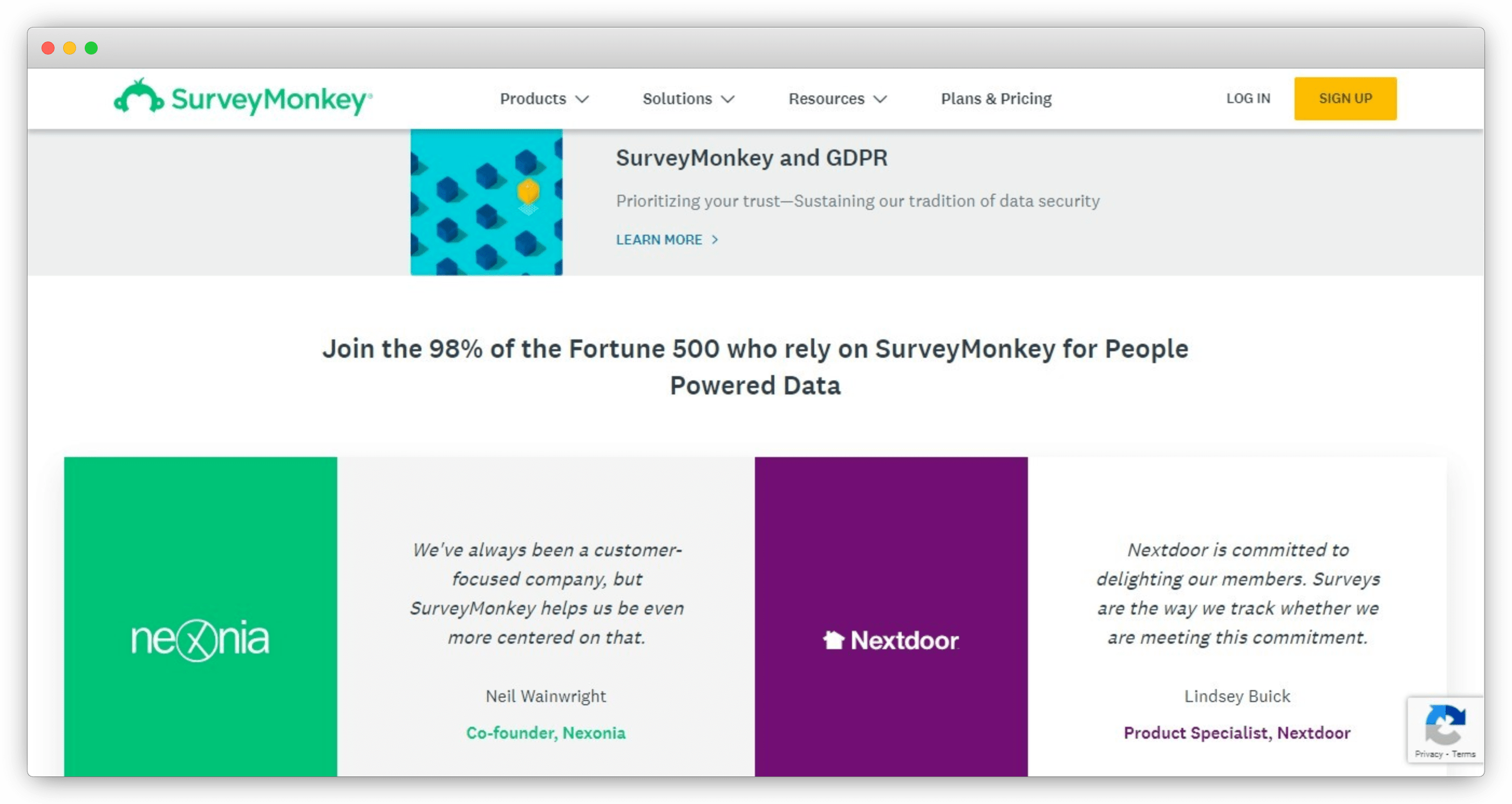
Task: Select the SurveyMonkey and GDPR heading
Action: click(751, 158)
